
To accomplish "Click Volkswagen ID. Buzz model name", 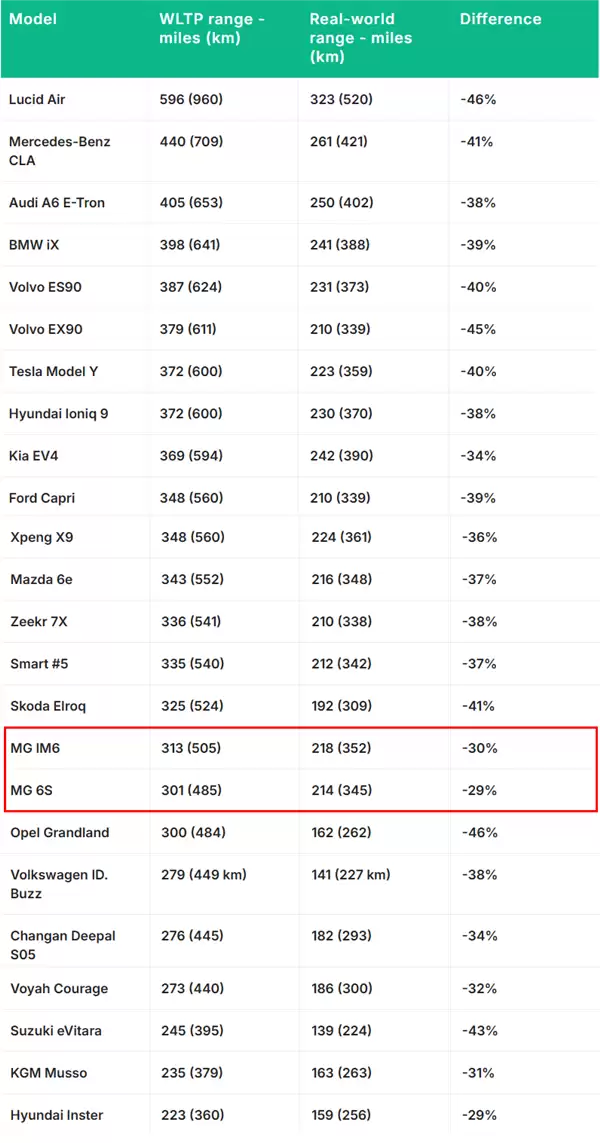I will 59,884.
